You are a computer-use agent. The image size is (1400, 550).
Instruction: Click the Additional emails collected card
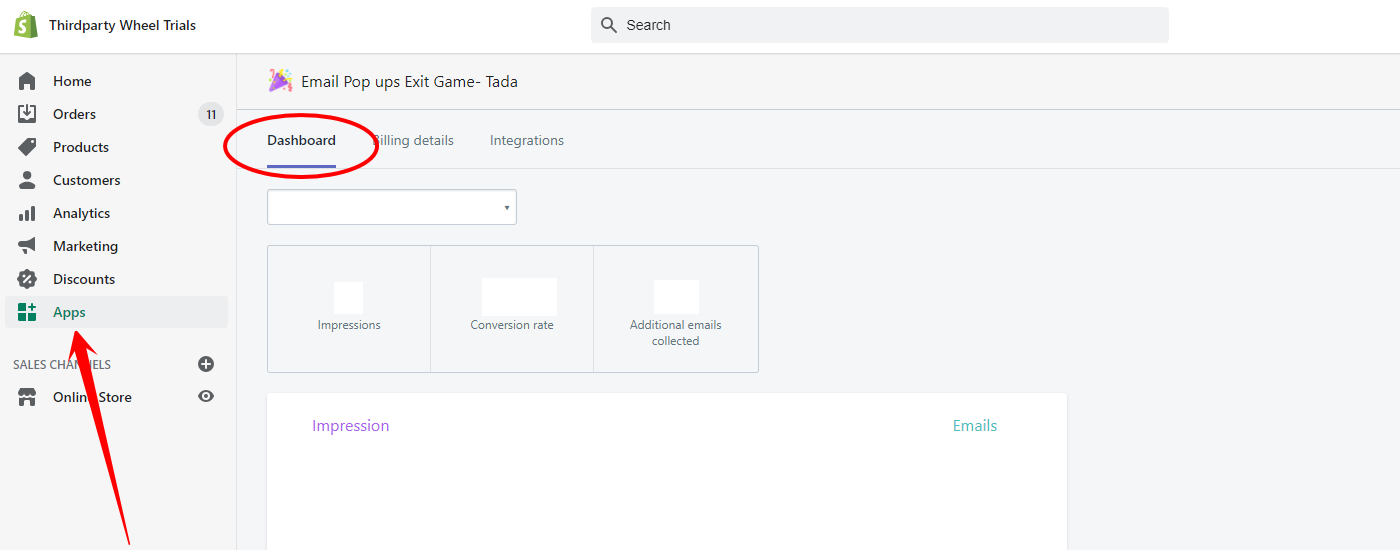click(x=676, y=309)
